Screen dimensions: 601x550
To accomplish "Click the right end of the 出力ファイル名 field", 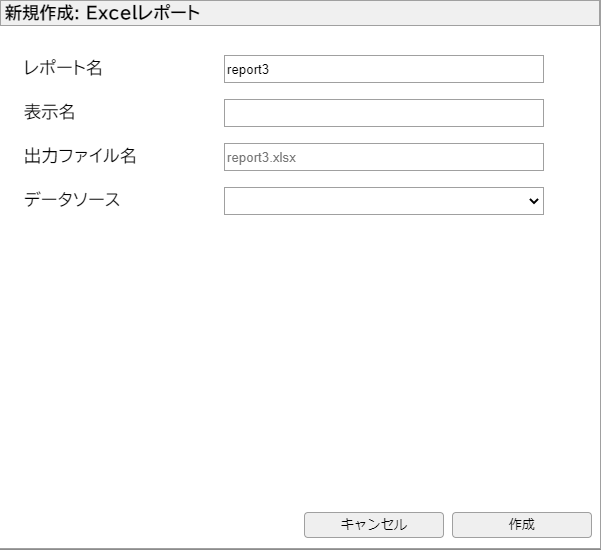I will 535,157.
